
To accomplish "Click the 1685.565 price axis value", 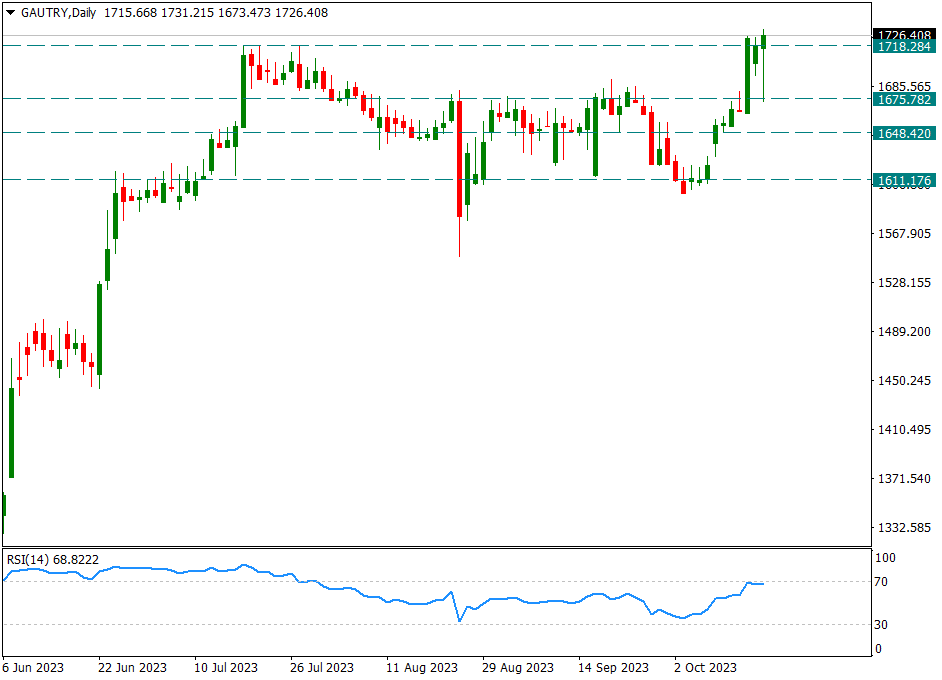I will pos(904,87).
